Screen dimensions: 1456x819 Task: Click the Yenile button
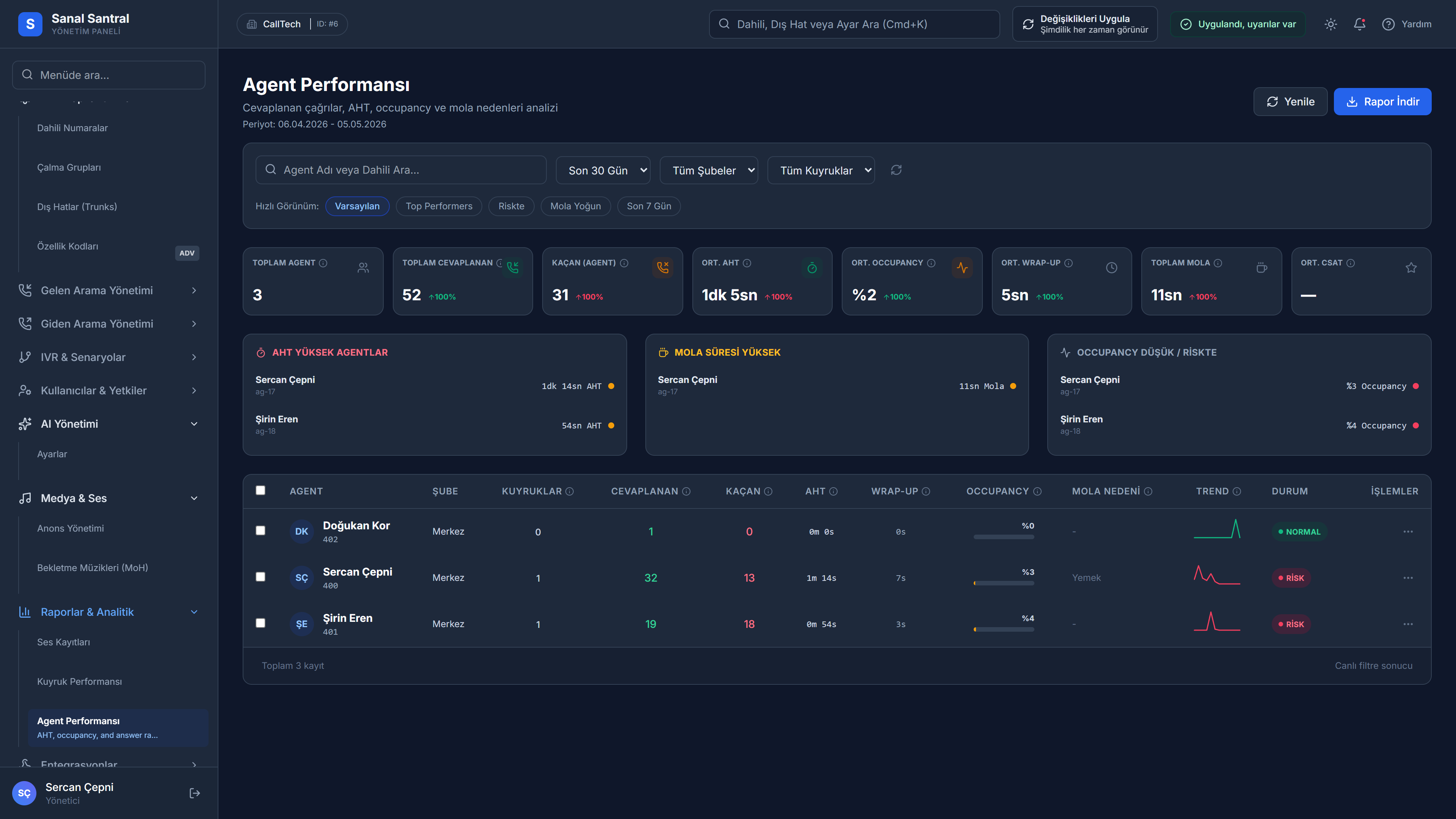coord(1290,102)
